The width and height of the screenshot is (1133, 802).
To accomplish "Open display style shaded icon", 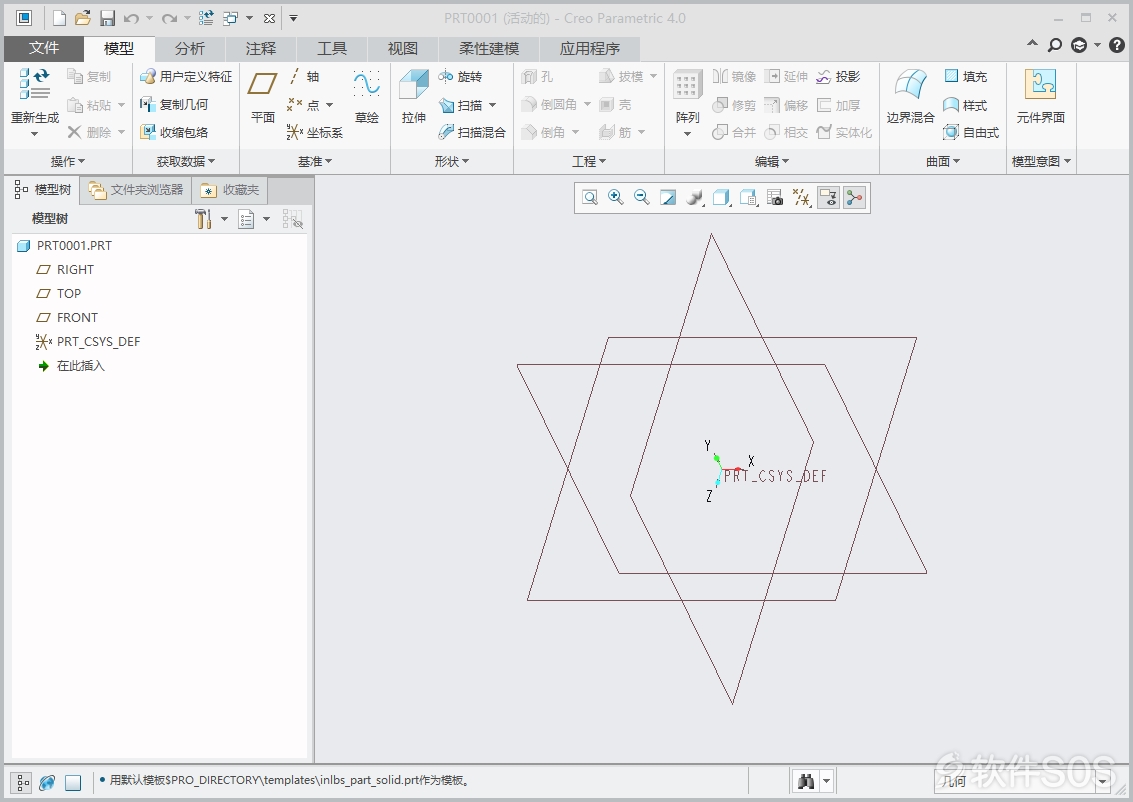I will point(694,197).
